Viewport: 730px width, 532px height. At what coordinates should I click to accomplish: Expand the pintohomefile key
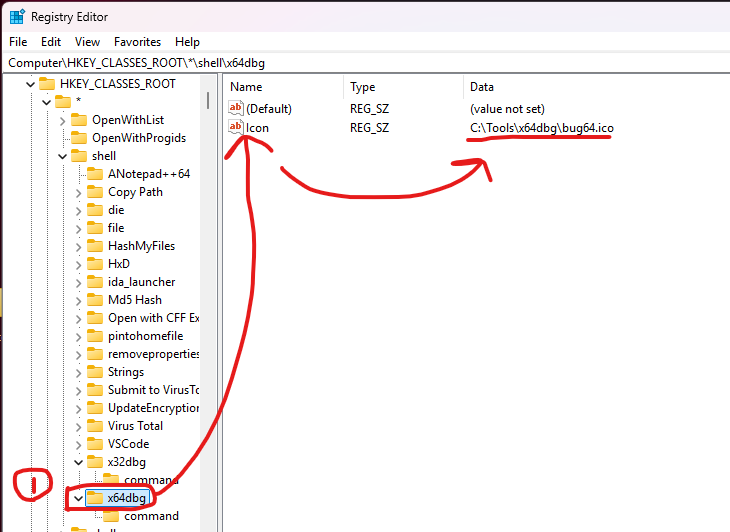pos(78,337)
